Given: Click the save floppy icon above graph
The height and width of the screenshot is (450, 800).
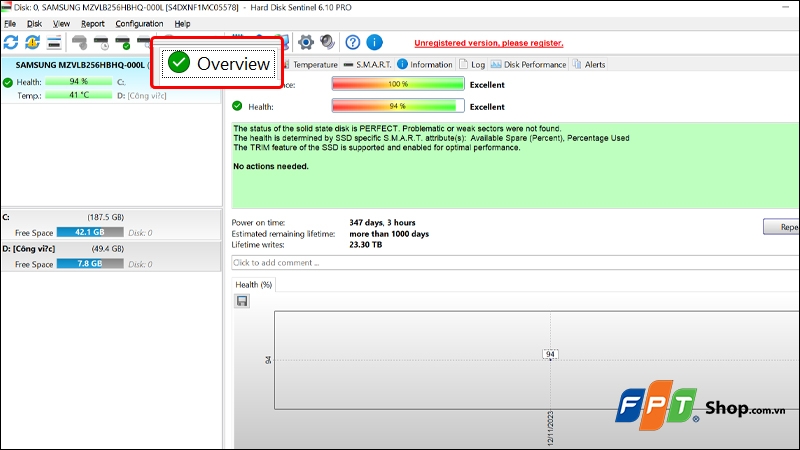Looking at the screenshot, I should coord(242,301).
